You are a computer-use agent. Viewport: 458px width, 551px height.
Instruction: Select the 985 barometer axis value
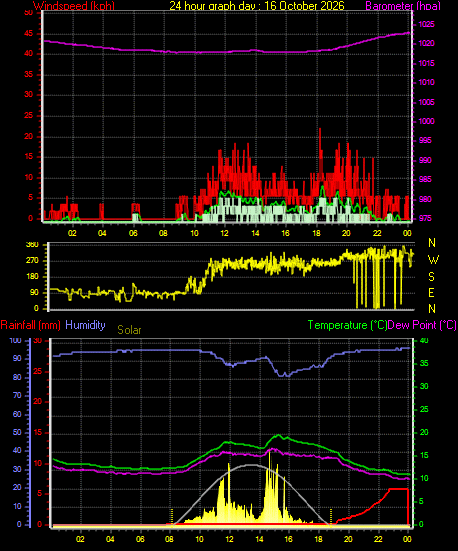point(425,180)
